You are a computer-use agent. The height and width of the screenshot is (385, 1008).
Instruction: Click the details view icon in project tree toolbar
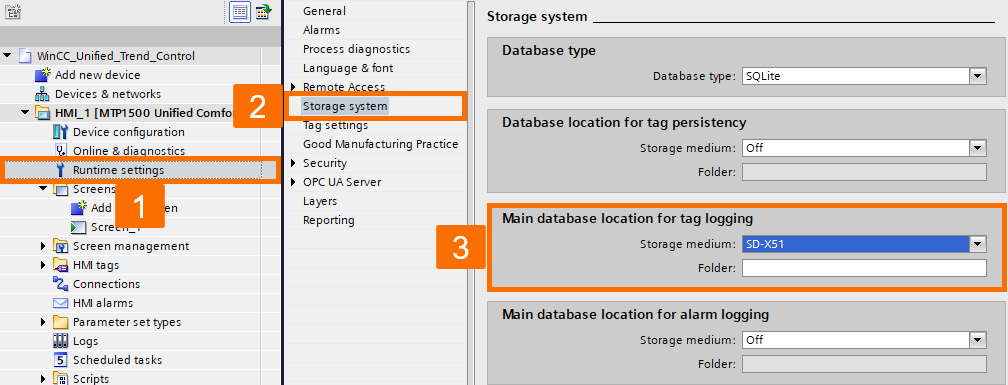[x=240, y=12]
